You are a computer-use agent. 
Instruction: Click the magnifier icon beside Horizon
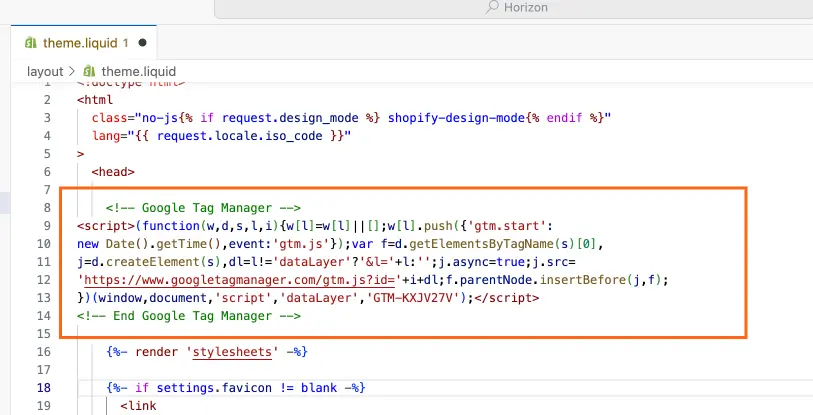pyautogui.click(x=493, y=7)
